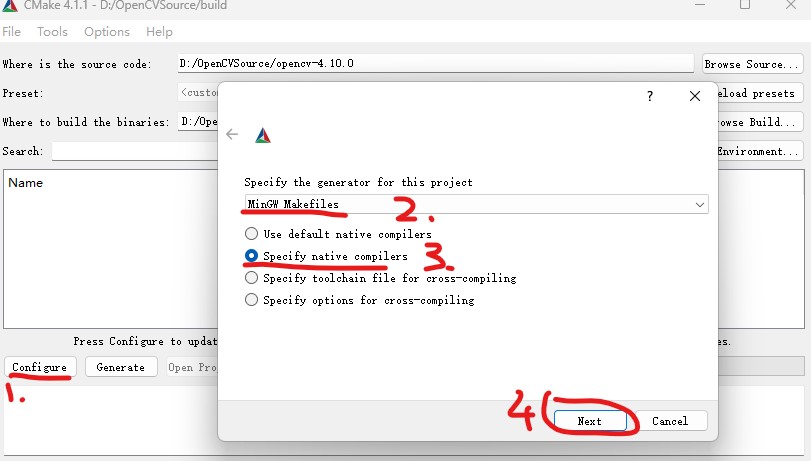
Task: Click the 'Where is the source code:' label
Action: point(77,64)
